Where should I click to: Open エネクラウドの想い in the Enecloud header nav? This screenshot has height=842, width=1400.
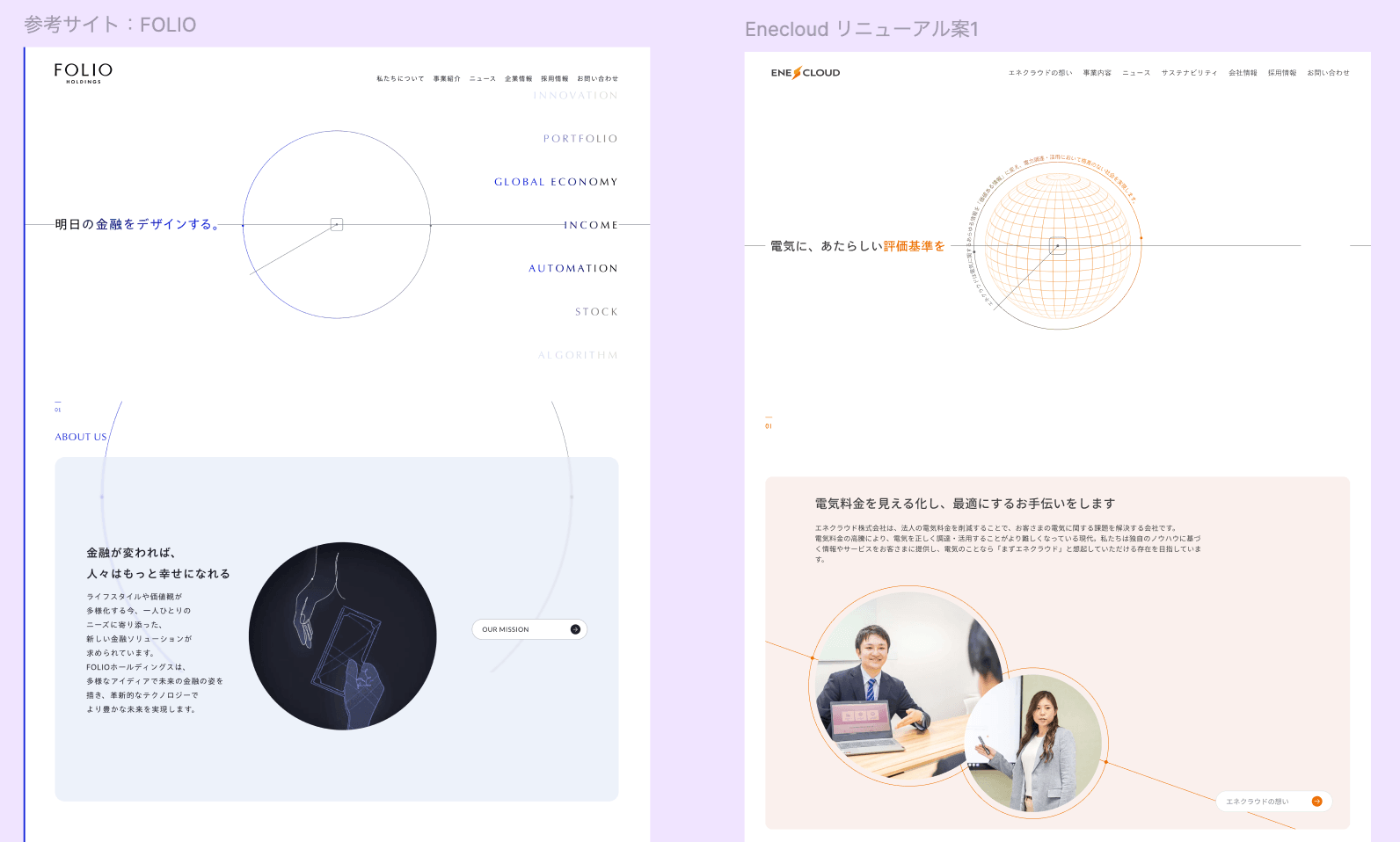(x=1040, y=73)
